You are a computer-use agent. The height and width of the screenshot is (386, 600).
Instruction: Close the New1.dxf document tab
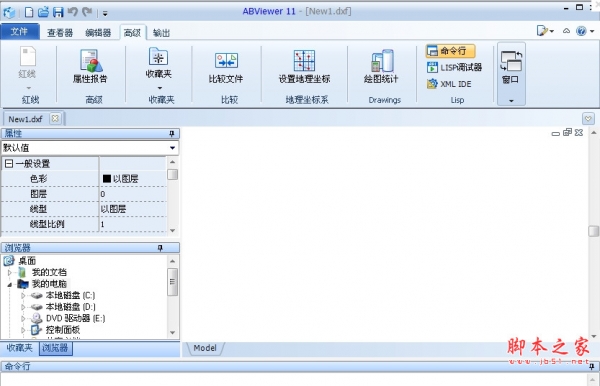point(55,119)
